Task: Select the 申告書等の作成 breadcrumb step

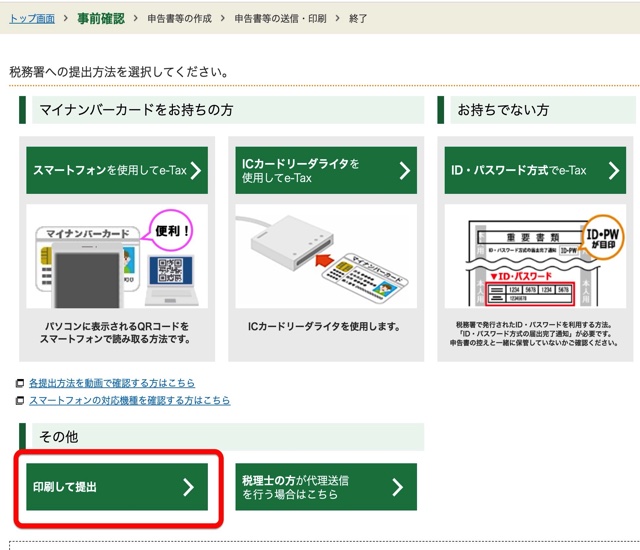Action: (x=180, y=18)
